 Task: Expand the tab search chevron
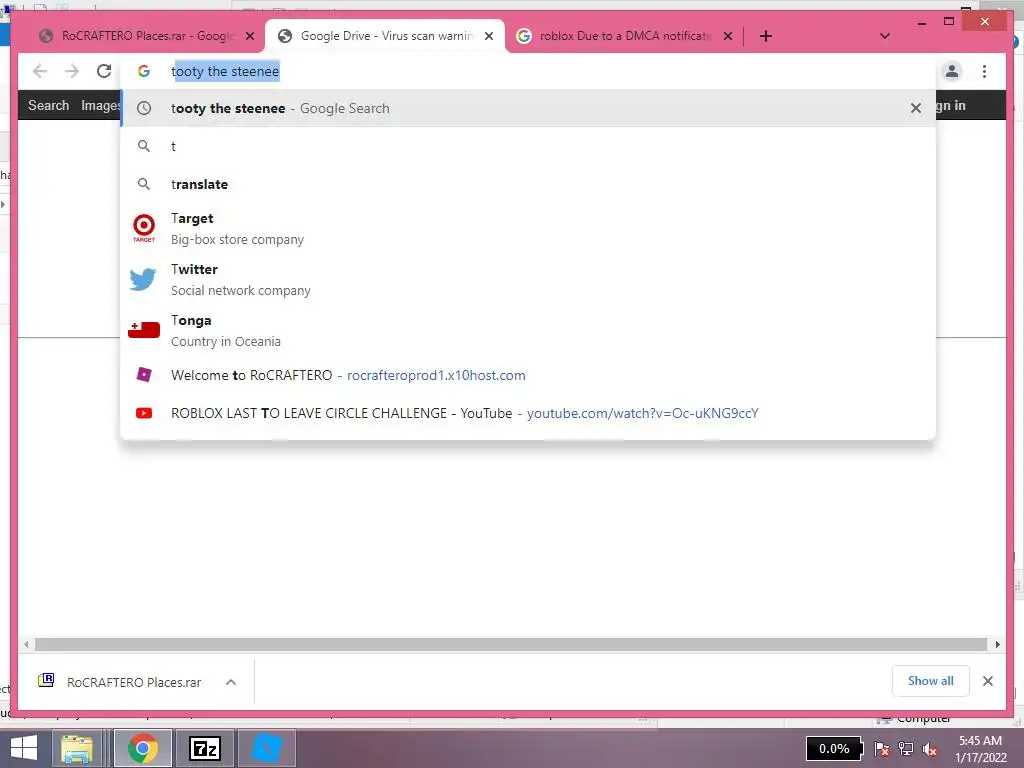click(885, 36)
